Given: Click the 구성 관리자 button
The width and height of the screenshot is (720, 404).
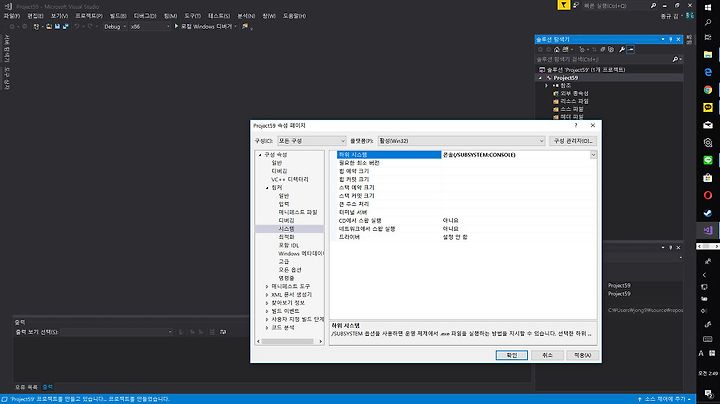Looking at the screenshot, I should [573, 141].
